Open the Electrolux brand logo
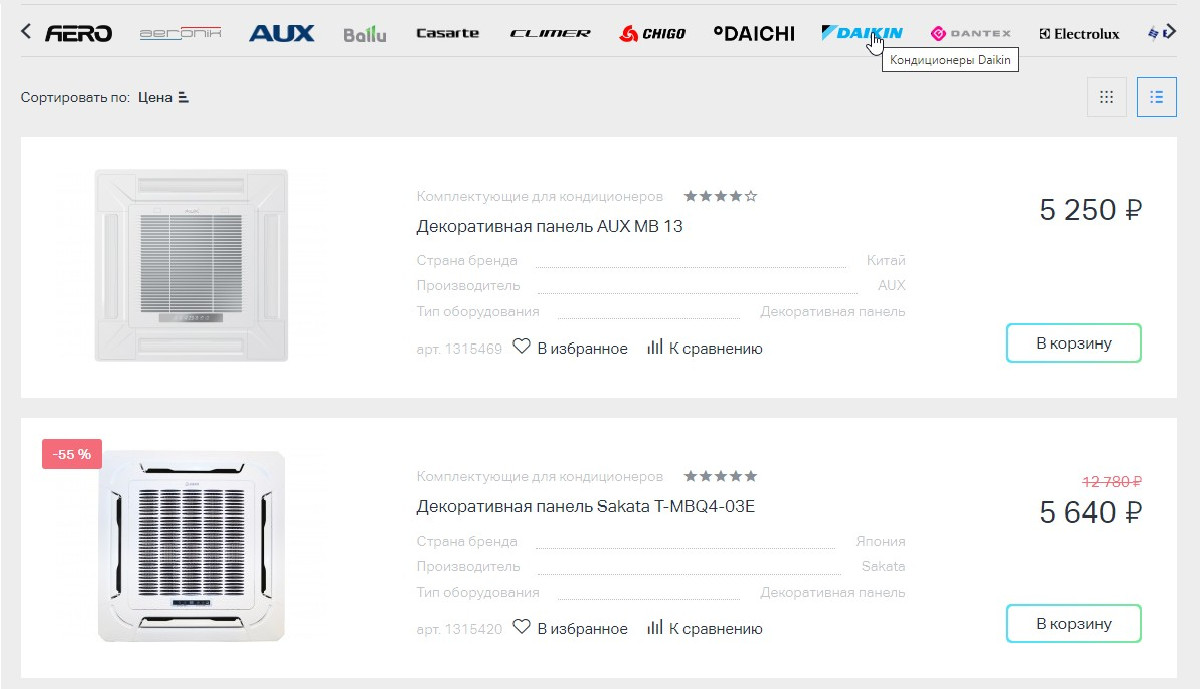Image resolution: width=1200 pixels, height=689 pixels. 1079,34
